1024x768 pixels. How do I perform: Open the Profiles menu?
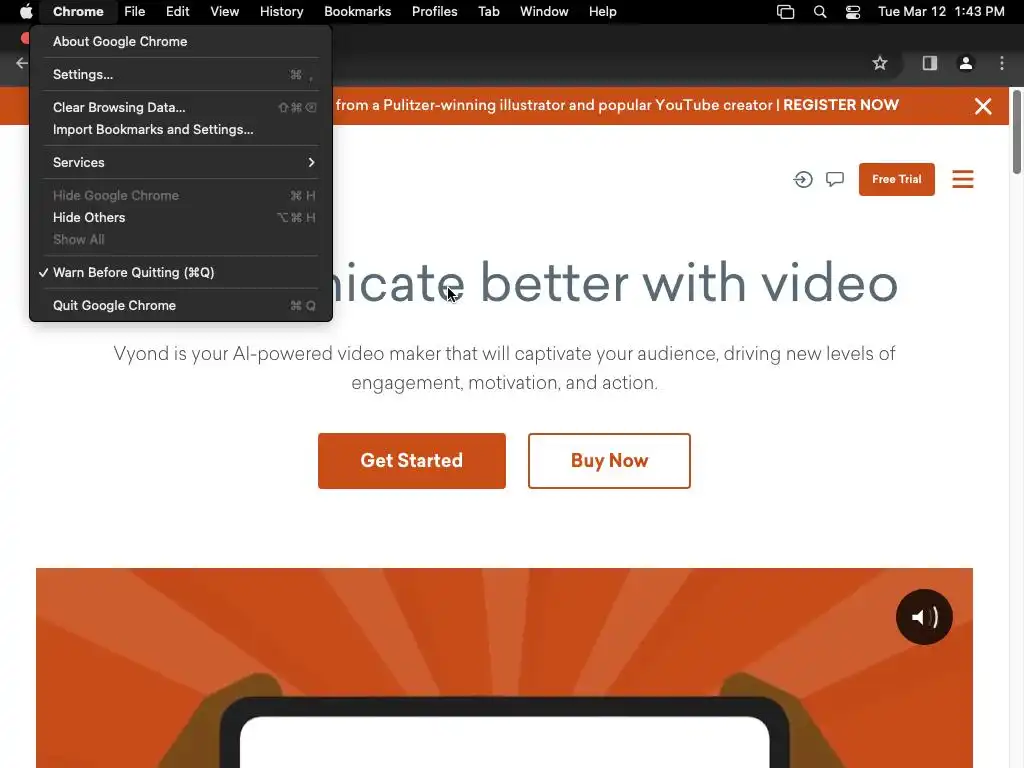pos(434,12)
